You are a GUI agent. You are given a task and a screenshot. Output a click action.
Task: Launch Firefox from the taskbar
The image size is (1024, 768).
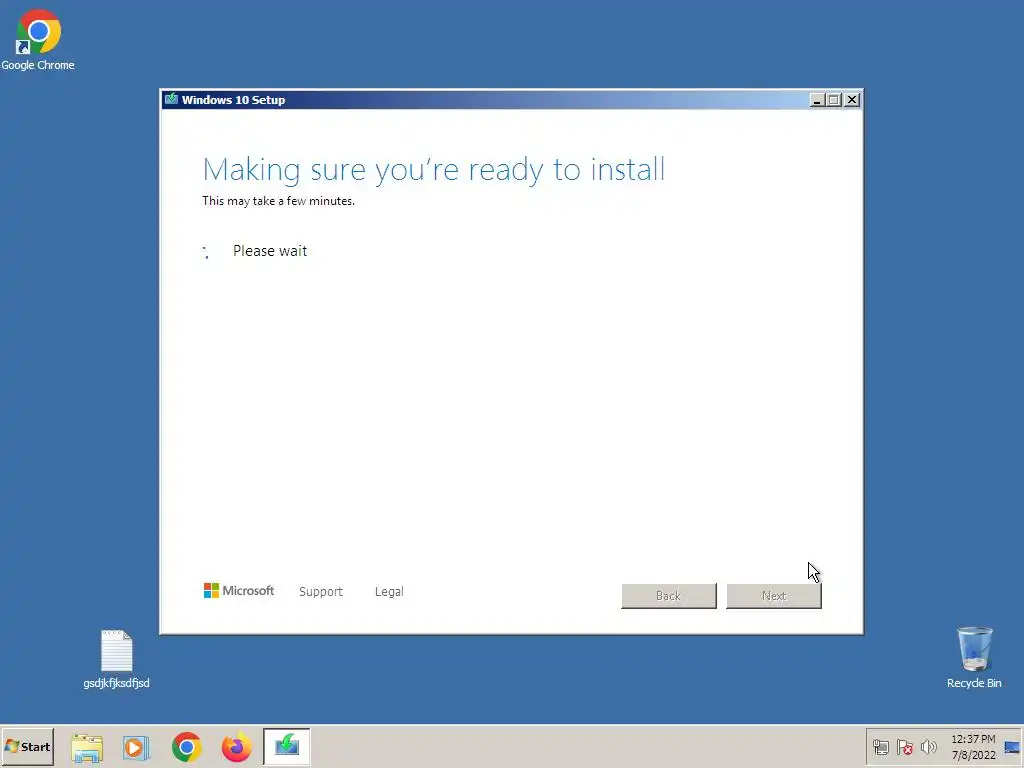(236, 746)
